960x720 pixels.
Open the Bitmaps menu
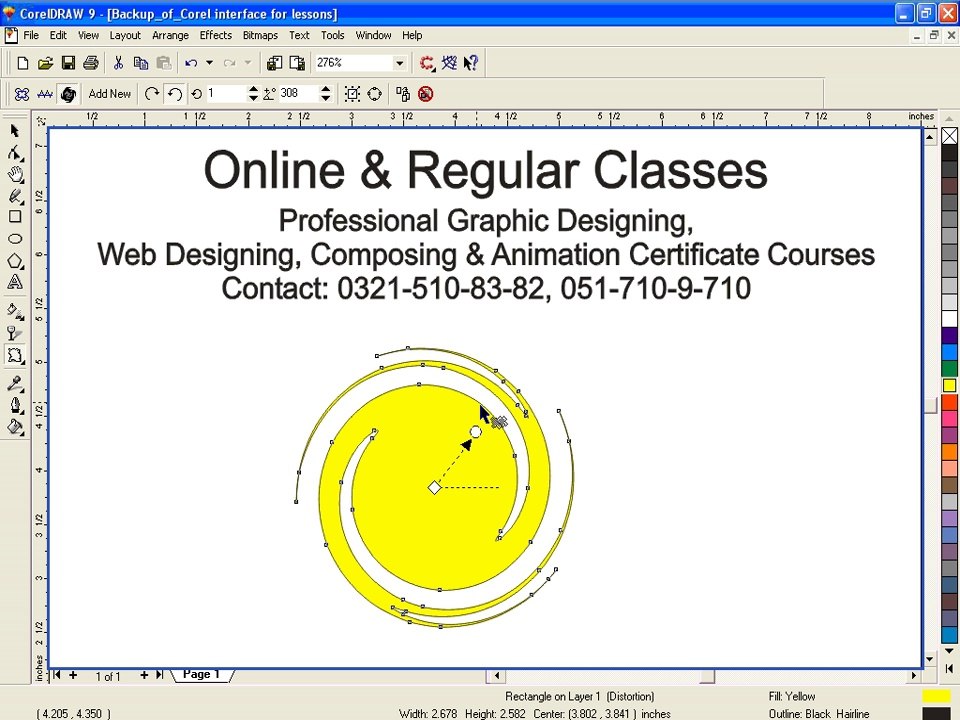click(260, 36)
